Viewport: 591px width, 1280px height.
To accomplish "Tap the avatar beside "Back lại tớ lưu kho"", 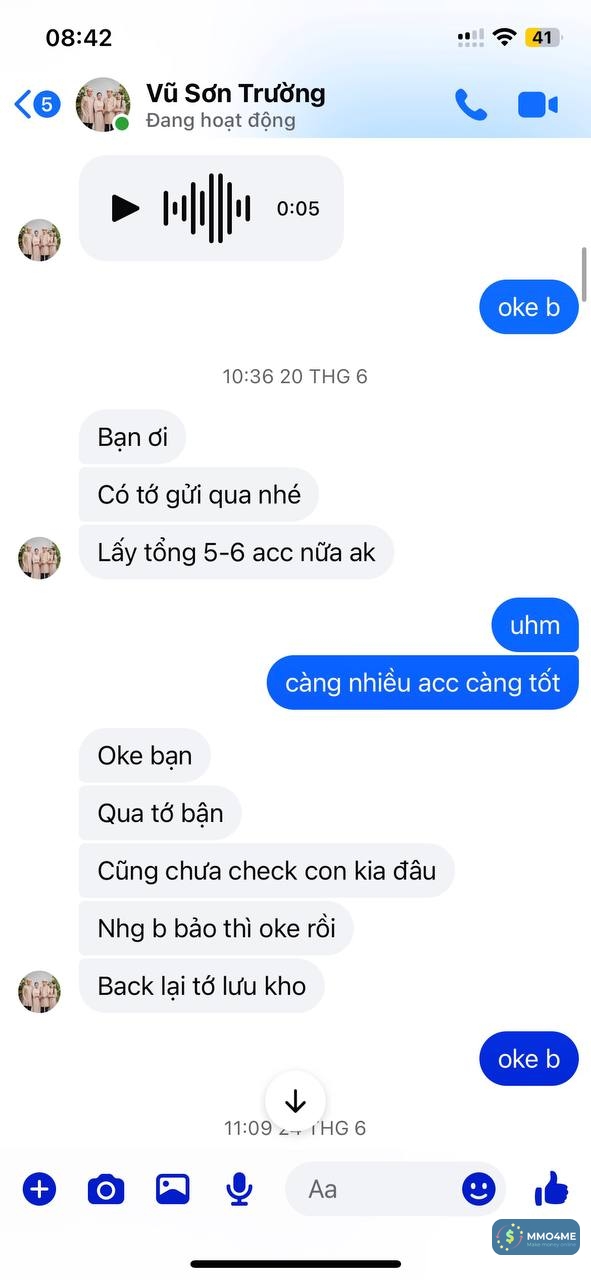I will 40,991.
